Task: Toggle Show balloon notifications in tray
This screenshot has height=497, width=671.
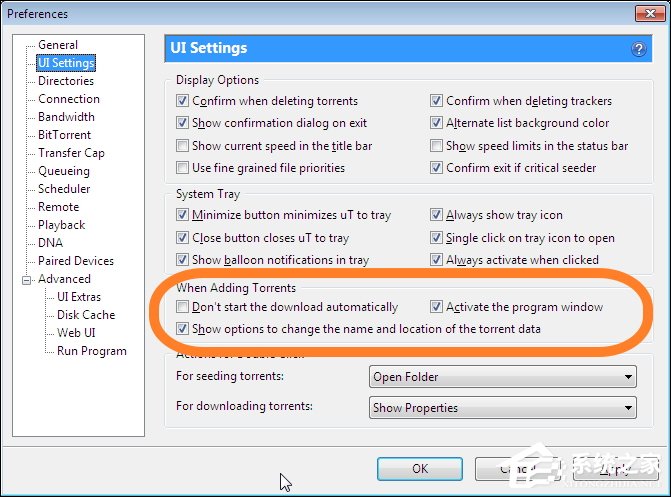Action: click(x=182, y=259)
